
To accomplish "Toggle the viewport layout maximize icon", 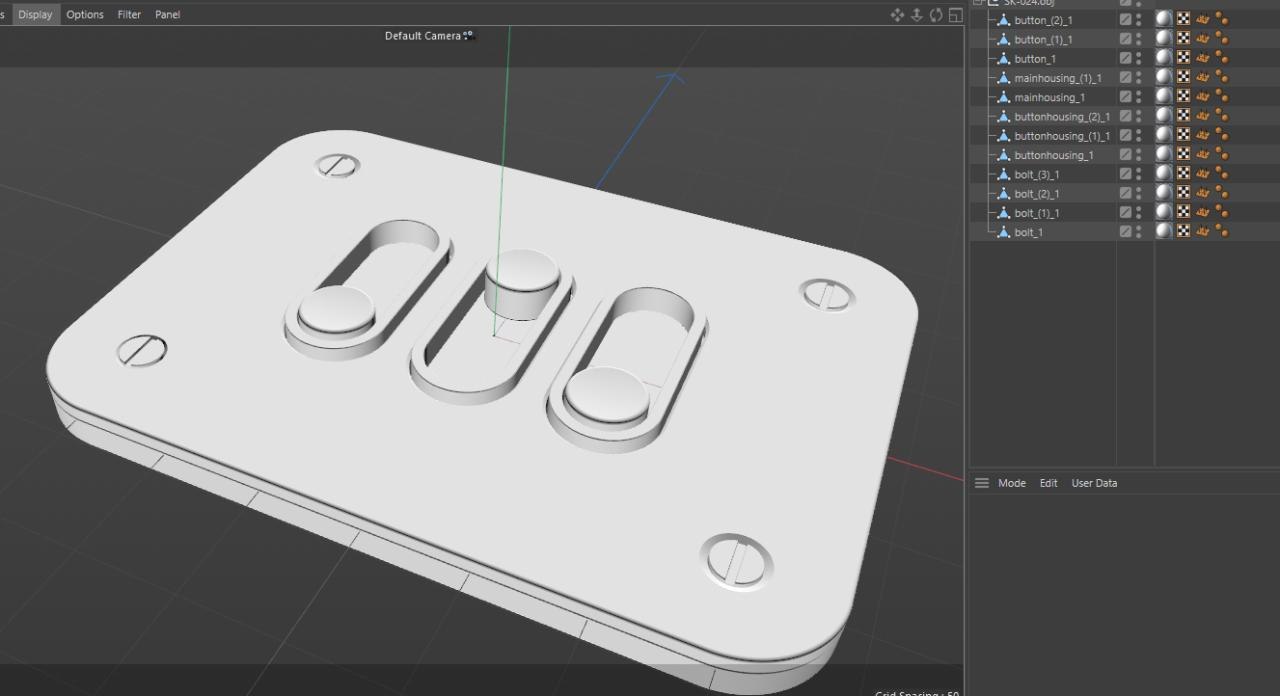I will click(x=955, y=15).
